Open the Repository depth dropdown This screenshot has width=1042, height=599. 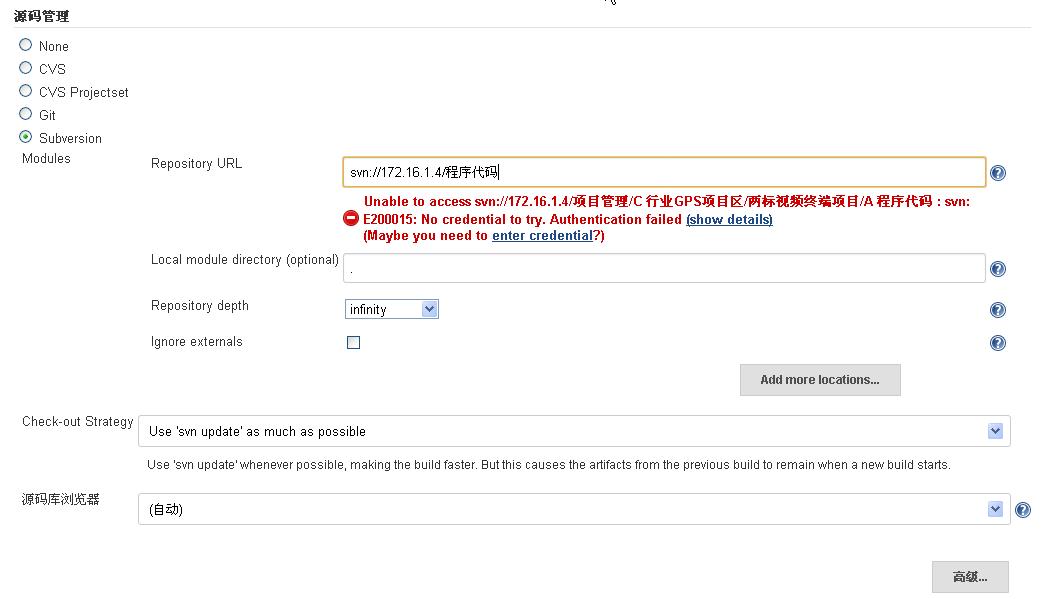392,309
